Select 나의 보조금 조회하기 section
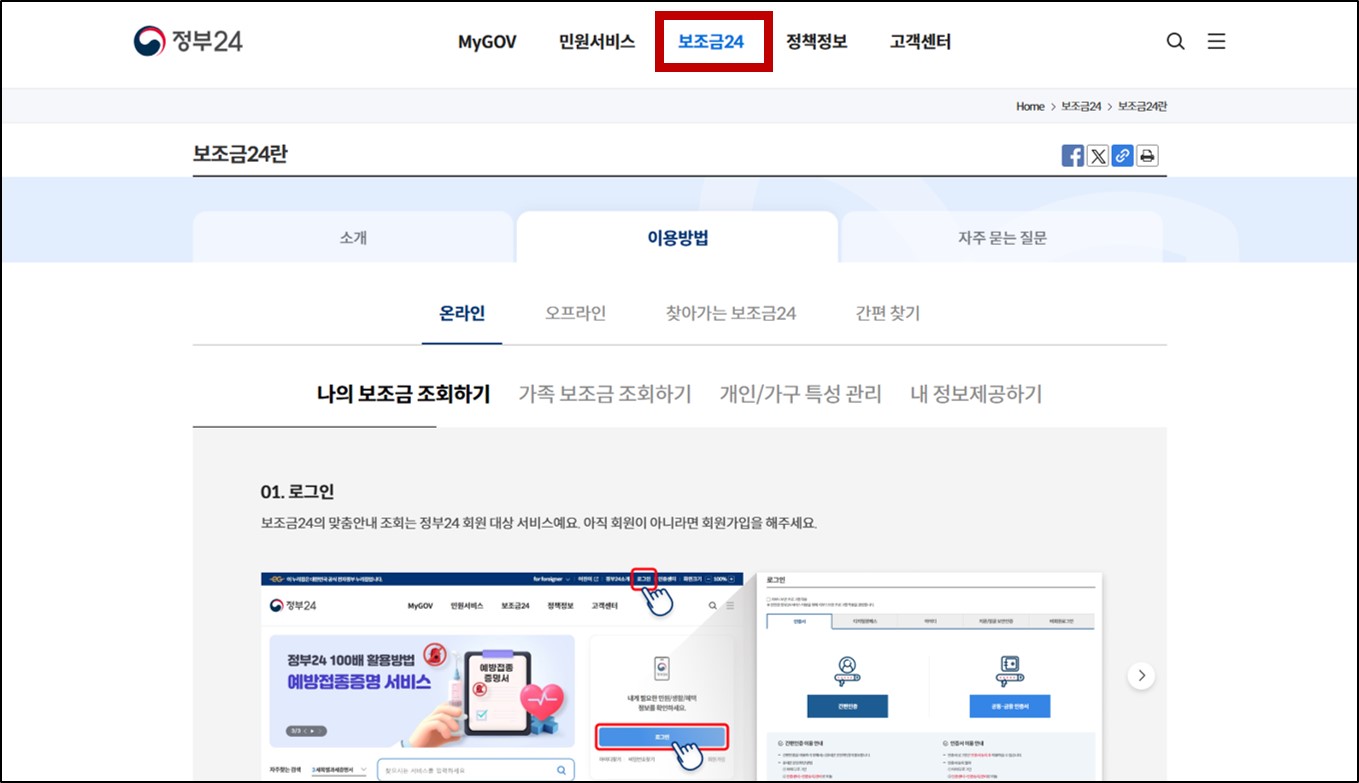The height and width of the screenshot is (783, 1359). coord(404,394)
